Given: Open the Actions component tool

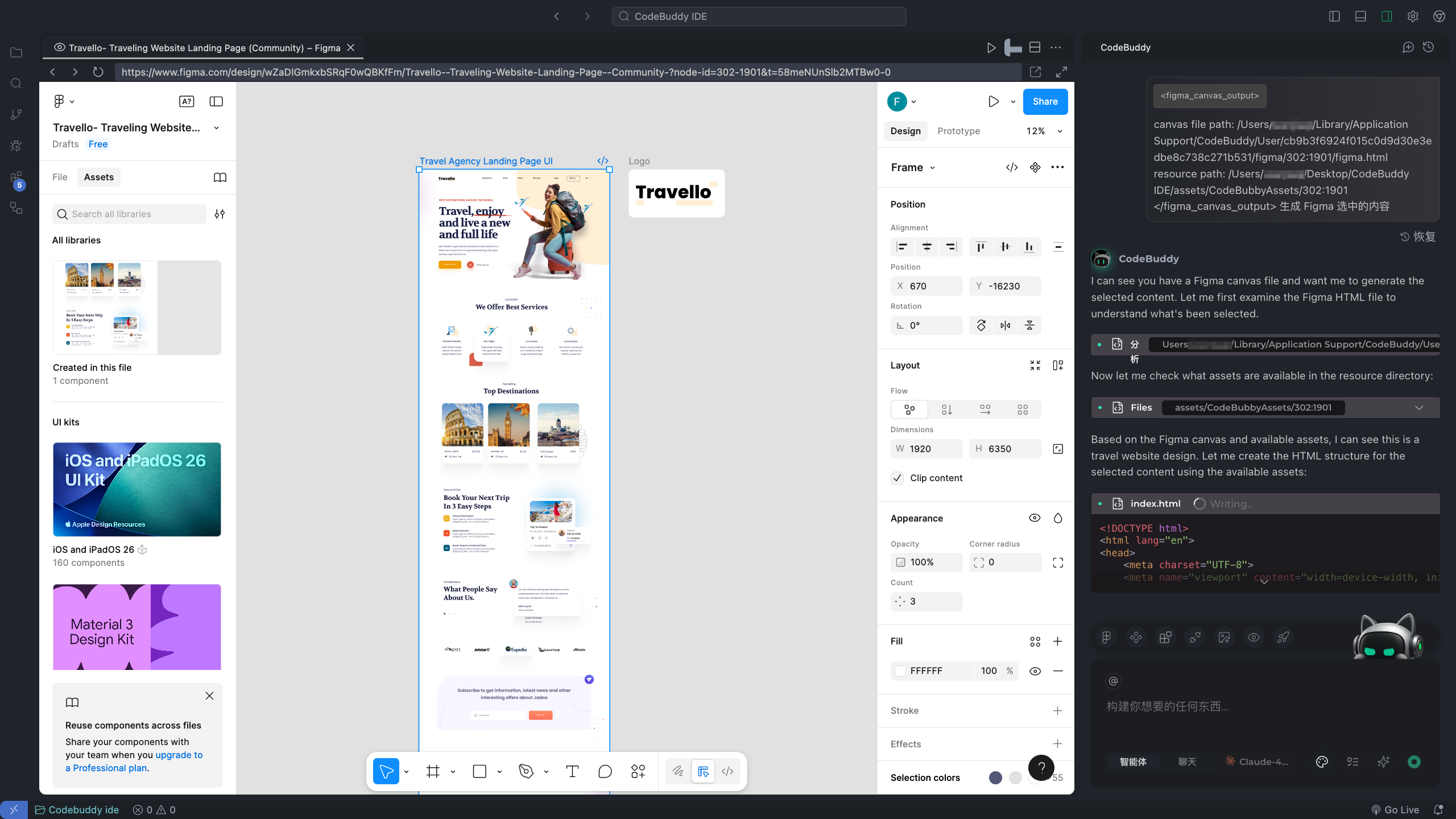Looking at the screenshot, I should pyautogui.click(x=638, y=771).
